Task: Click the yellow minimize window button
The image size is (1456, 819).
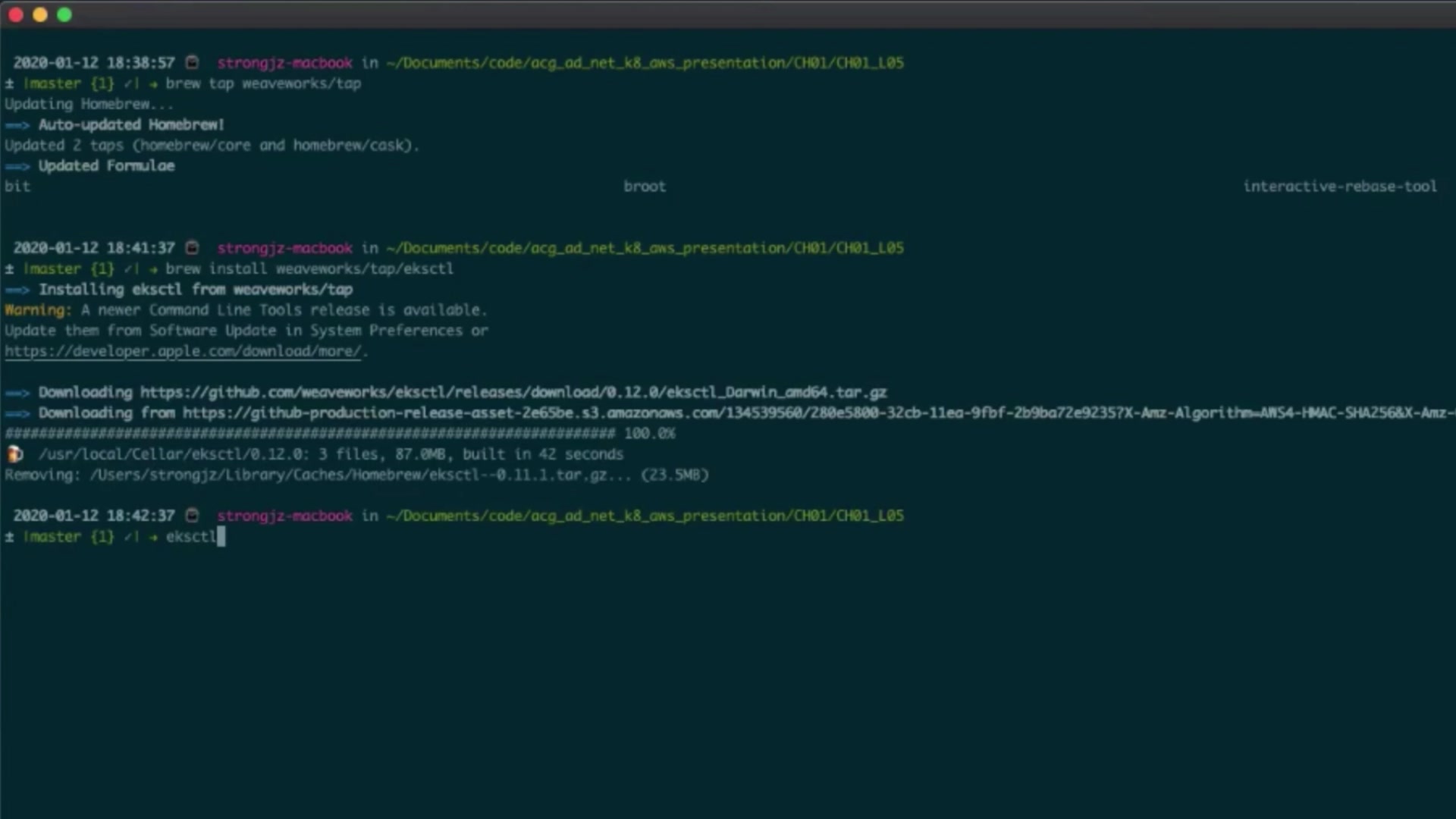Action: click(x=40, y=14)
